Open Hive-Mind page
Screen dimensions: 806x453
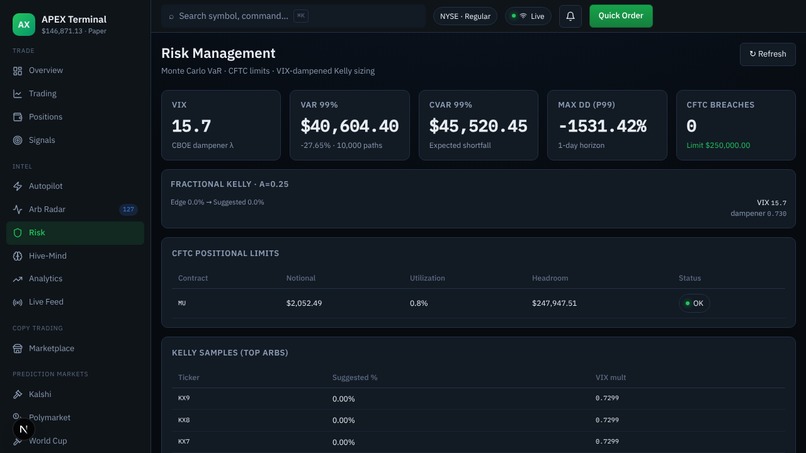(75, 256)
